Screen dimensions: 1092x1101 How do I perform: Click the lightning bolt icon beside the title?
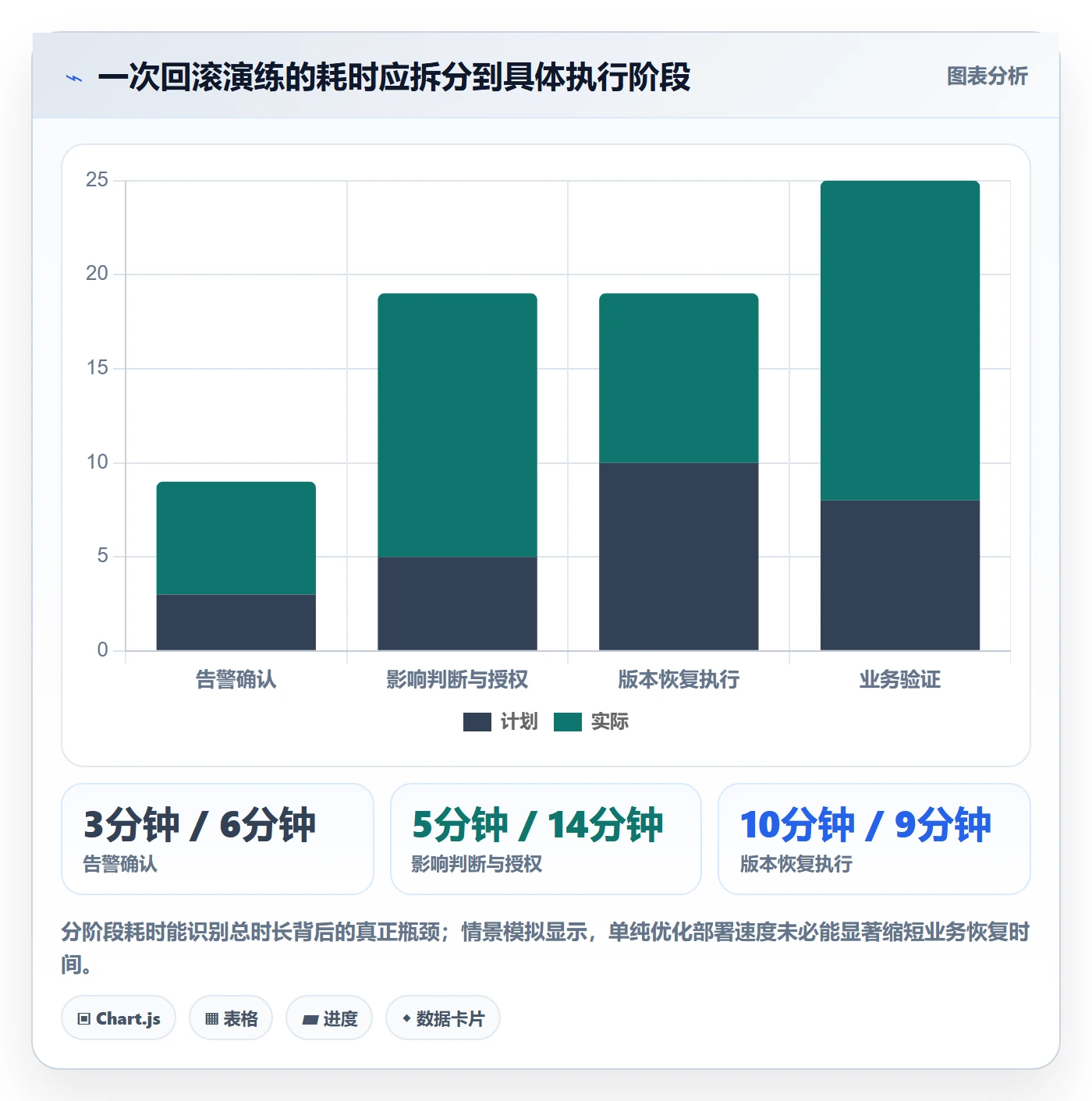point(74,78)
